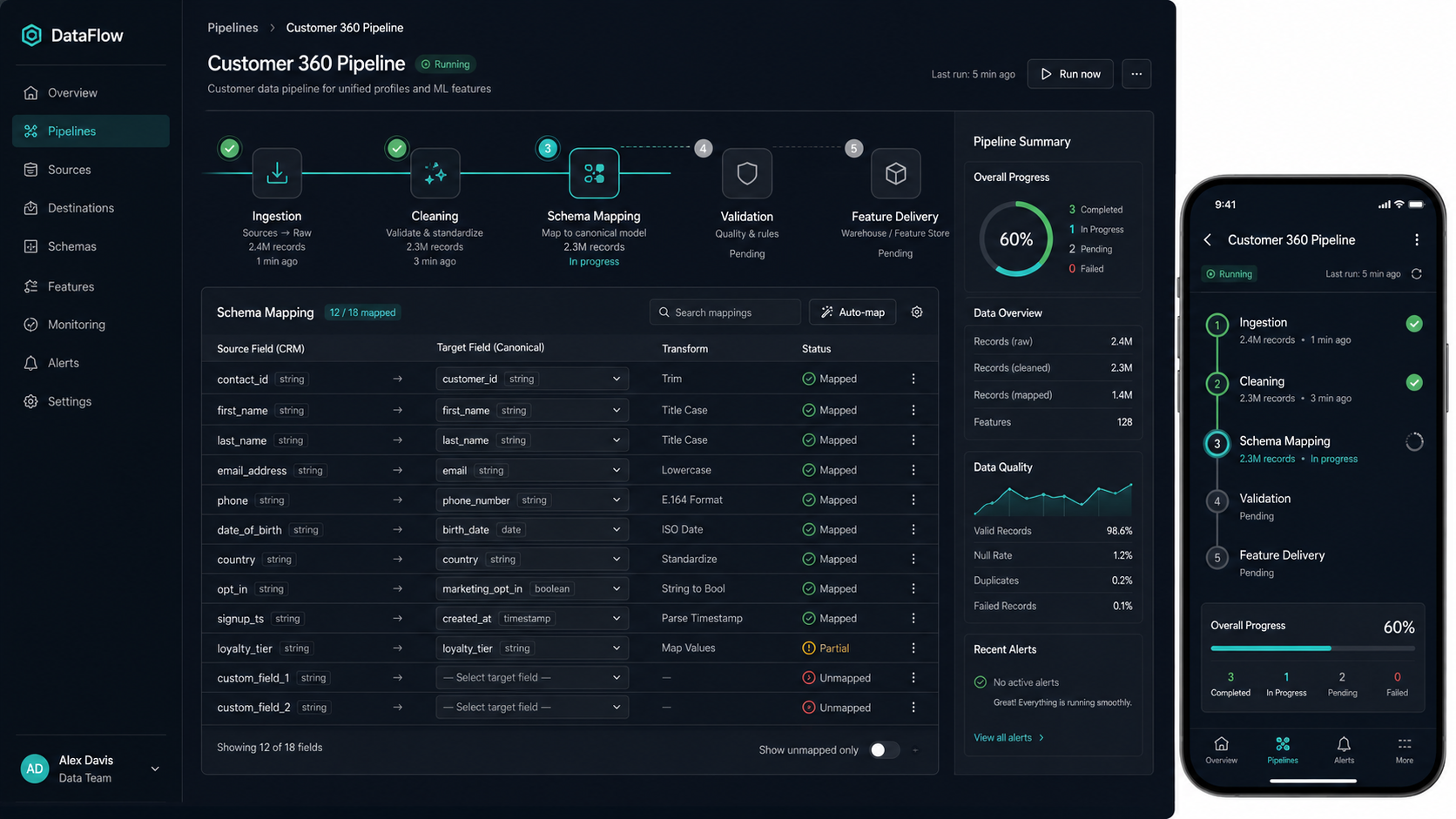
Task: Tap the phone kebab menu icon
Action: click(1417, 239)
